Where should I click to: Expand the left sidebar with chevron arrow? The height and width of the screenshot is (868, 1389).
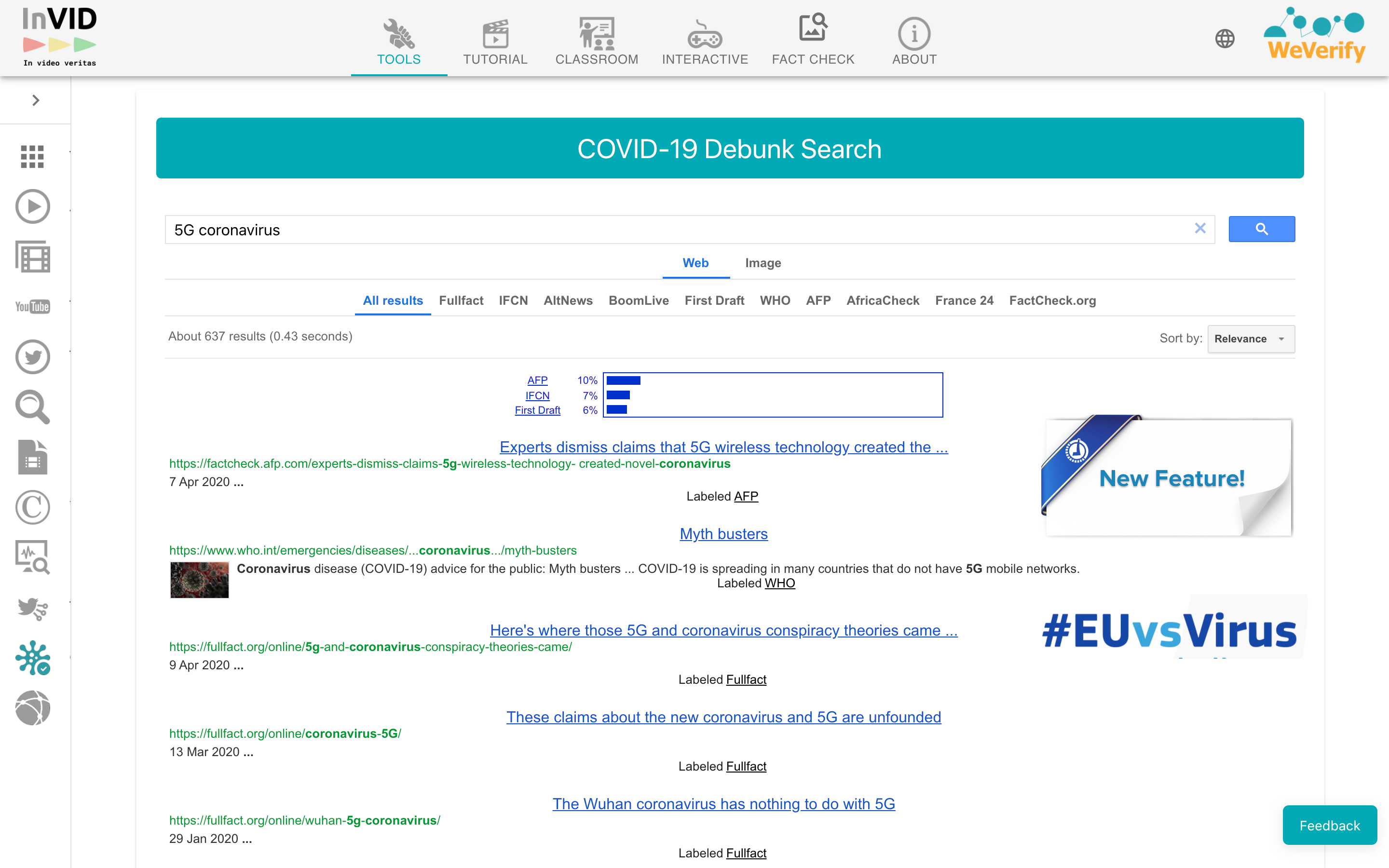36,100
